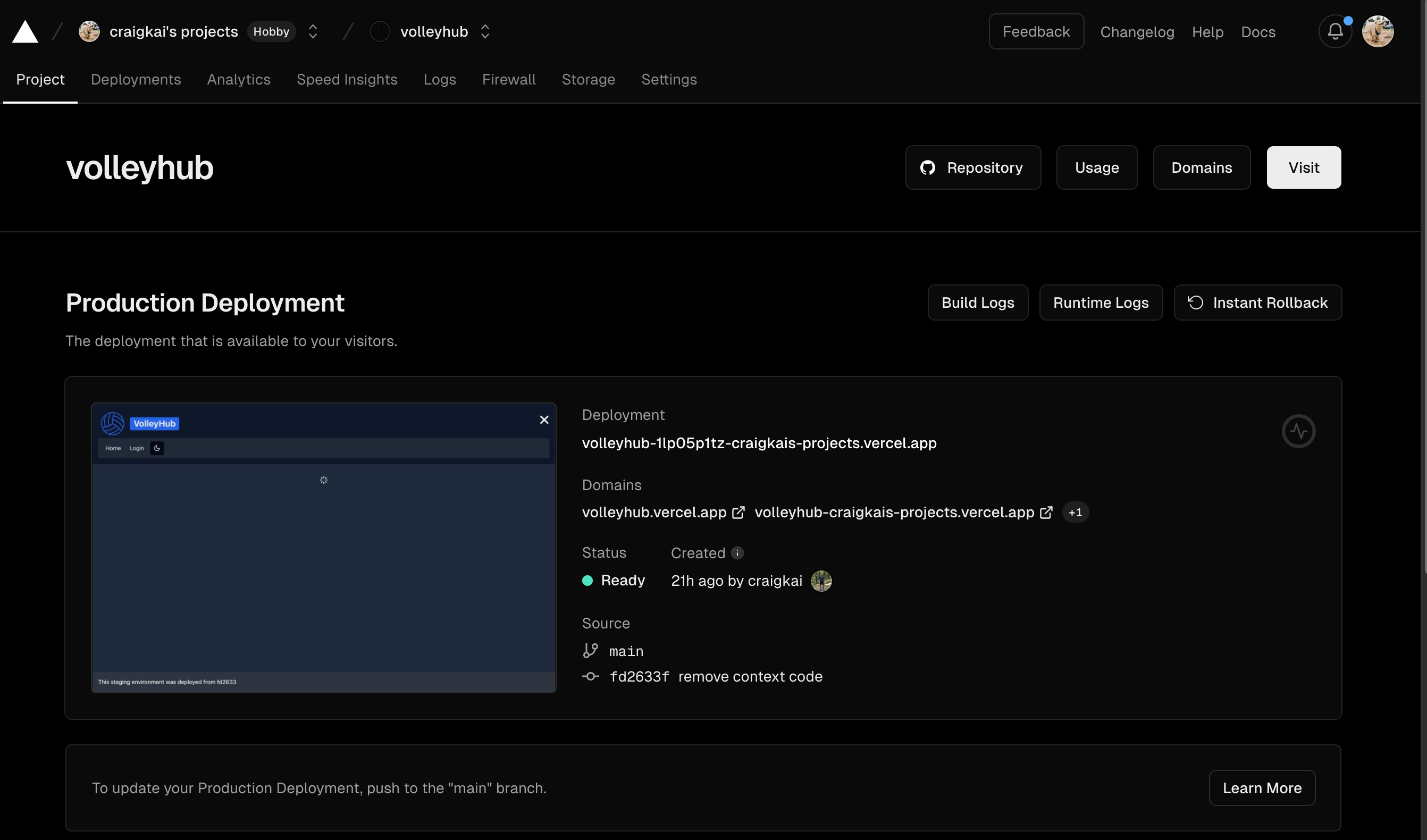Open the Storage tab
1427x840 pixels.
pyautogui.click(x=589, y=80)
